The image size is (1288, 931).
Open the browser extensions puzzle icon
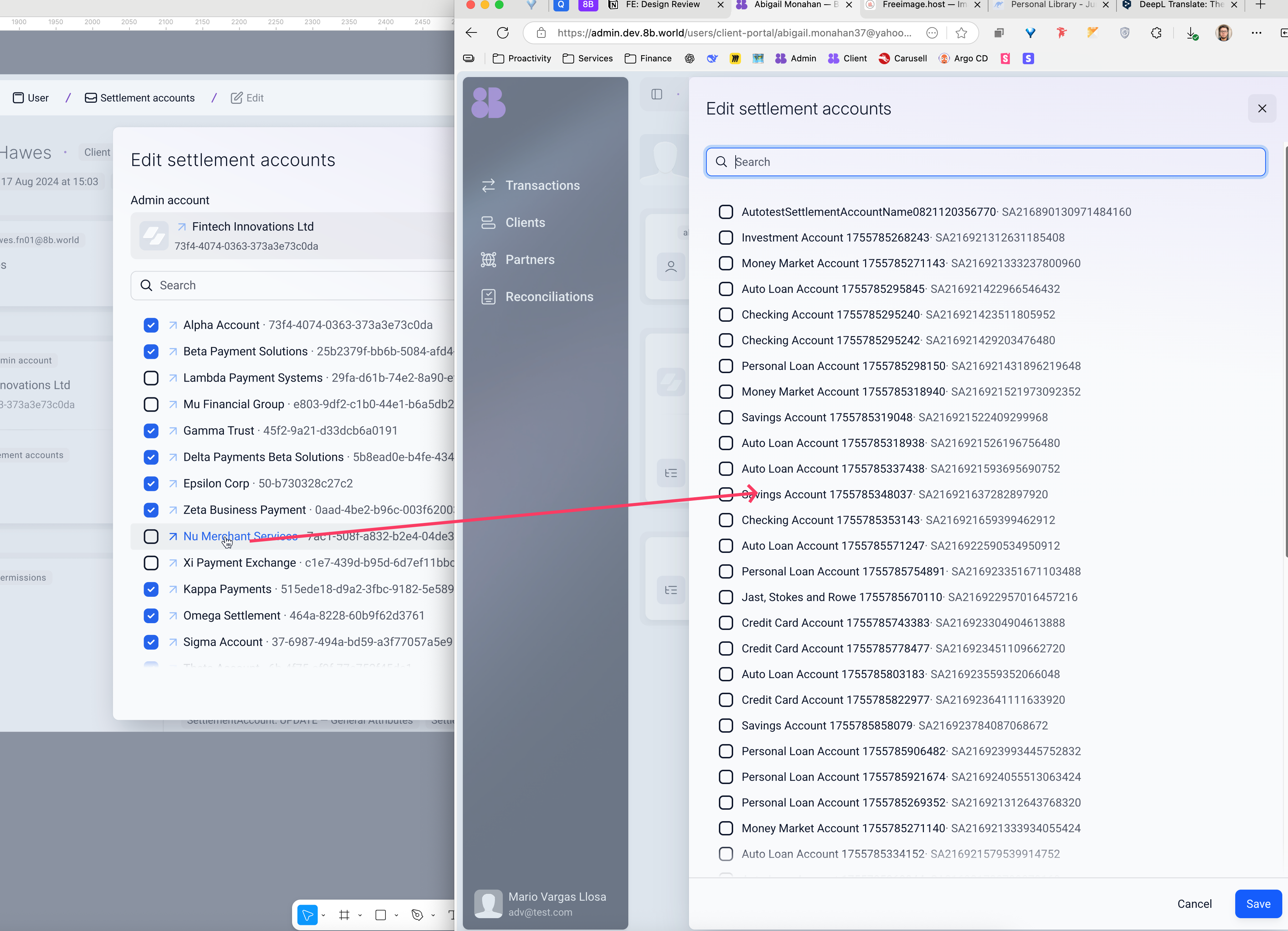coord(1156,33)
